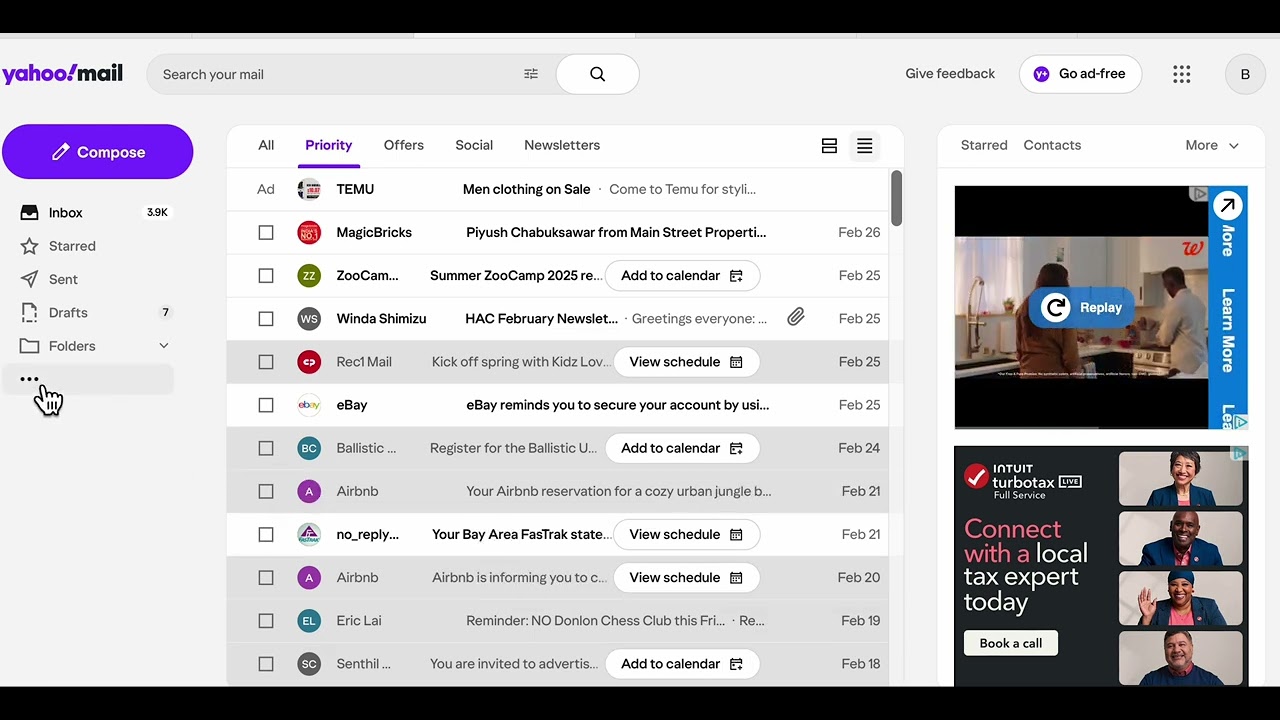
Task: Click the three-dots more options in sidebar
Action: pos(29,379)
